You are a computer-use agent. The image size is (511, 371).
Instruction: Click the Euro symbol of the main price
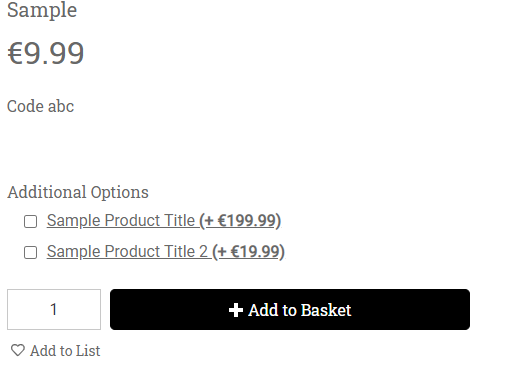[15, 53]
